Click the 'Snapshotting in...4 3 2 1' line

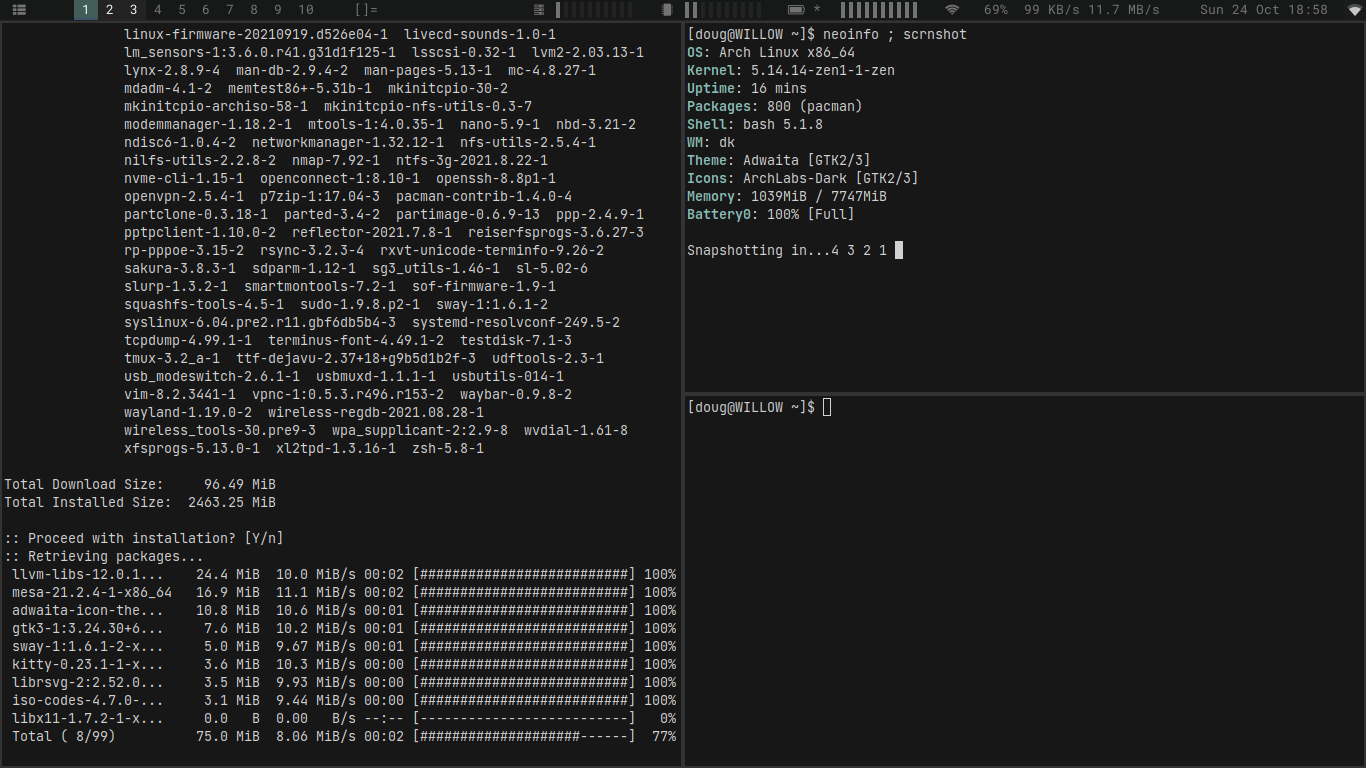click(x=787, y=251)
